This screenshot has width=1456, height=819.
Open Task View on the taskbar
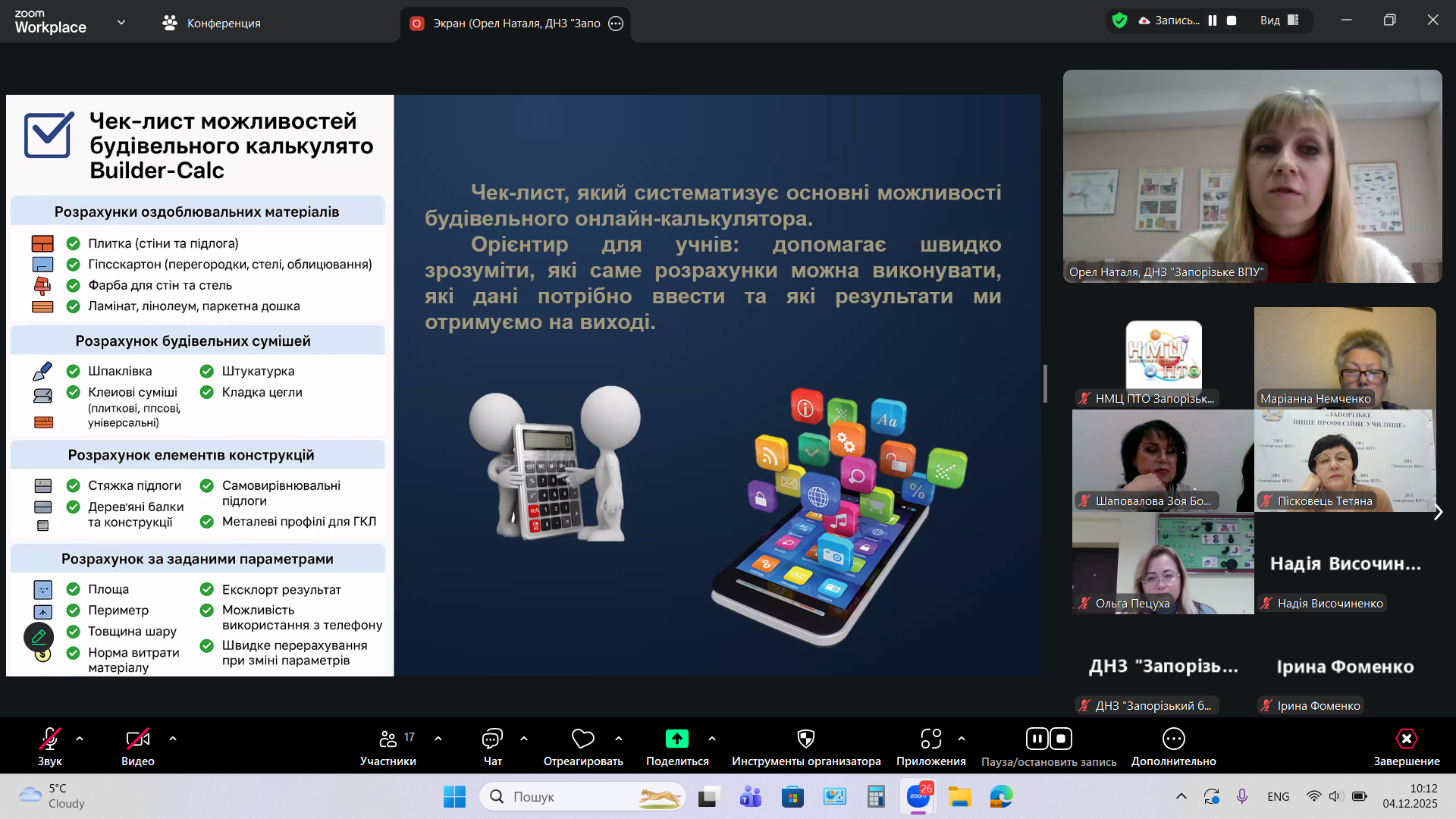(708, 796)
